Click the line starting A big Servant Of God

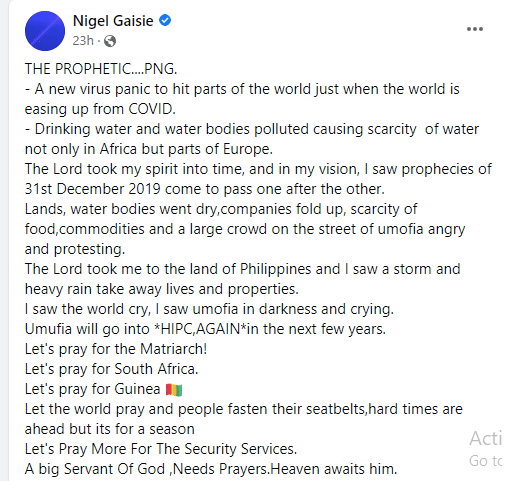[211, 469]
